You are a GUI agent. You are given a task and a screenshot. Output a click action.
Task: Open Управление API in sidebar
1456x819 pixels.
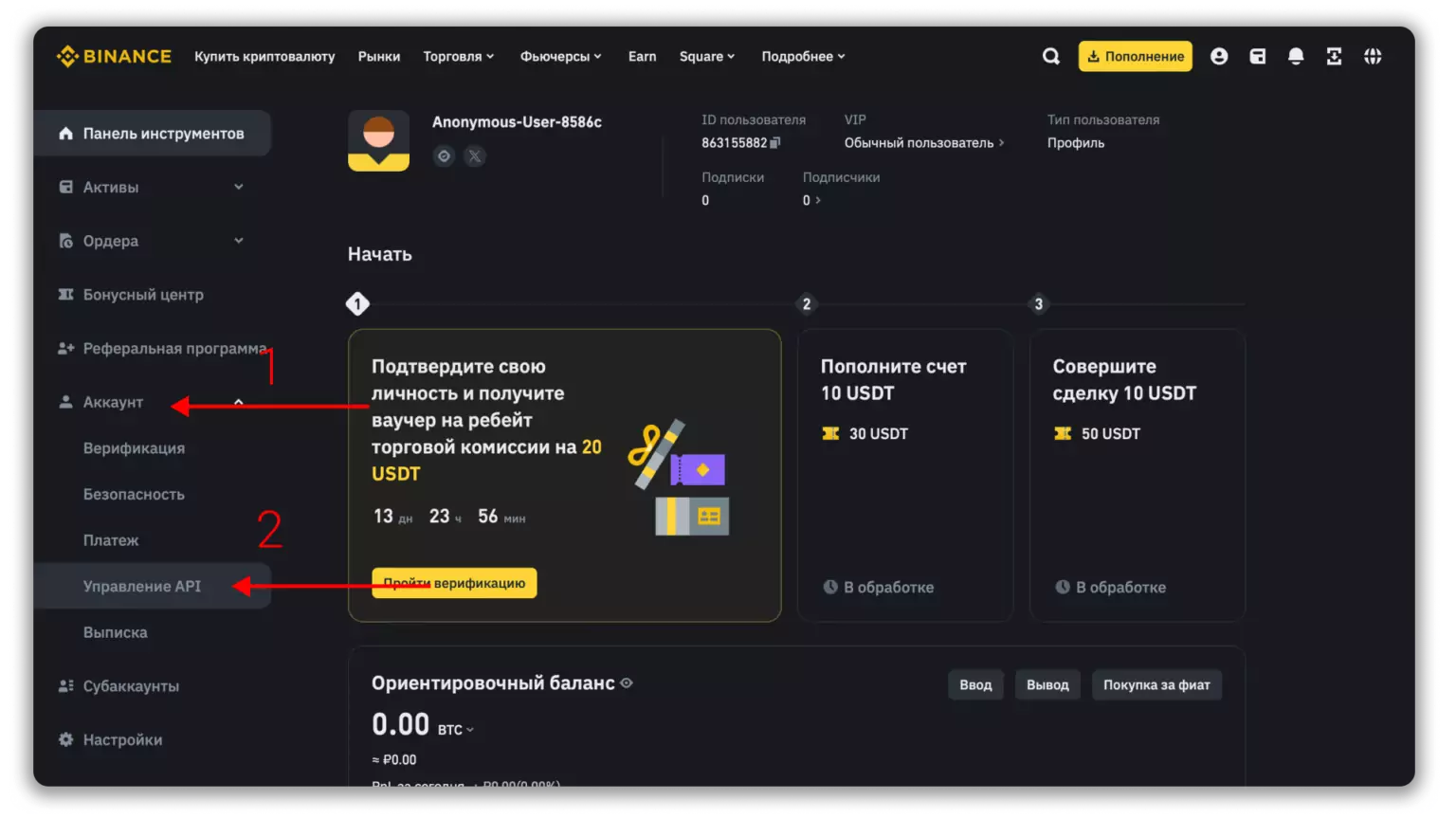pos(153,586)
